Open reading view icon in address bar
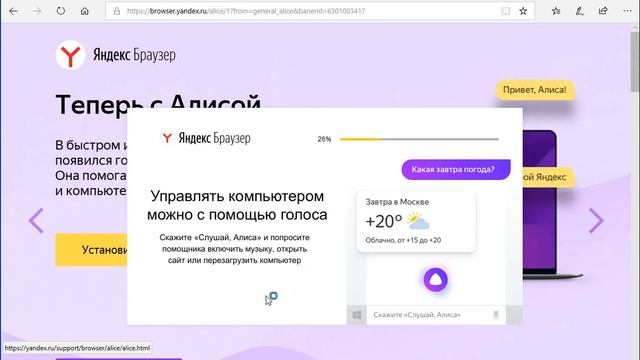Screen dimensions: 640x360 click(x=505, y=11)
